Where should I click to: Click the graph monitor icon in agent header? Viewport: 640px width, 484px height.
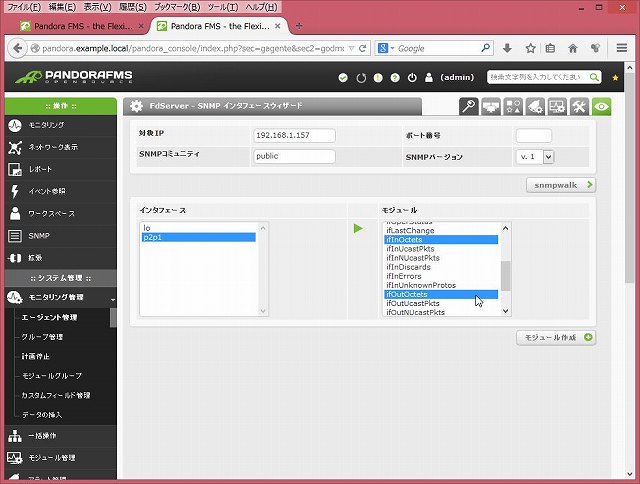point(557,107)
